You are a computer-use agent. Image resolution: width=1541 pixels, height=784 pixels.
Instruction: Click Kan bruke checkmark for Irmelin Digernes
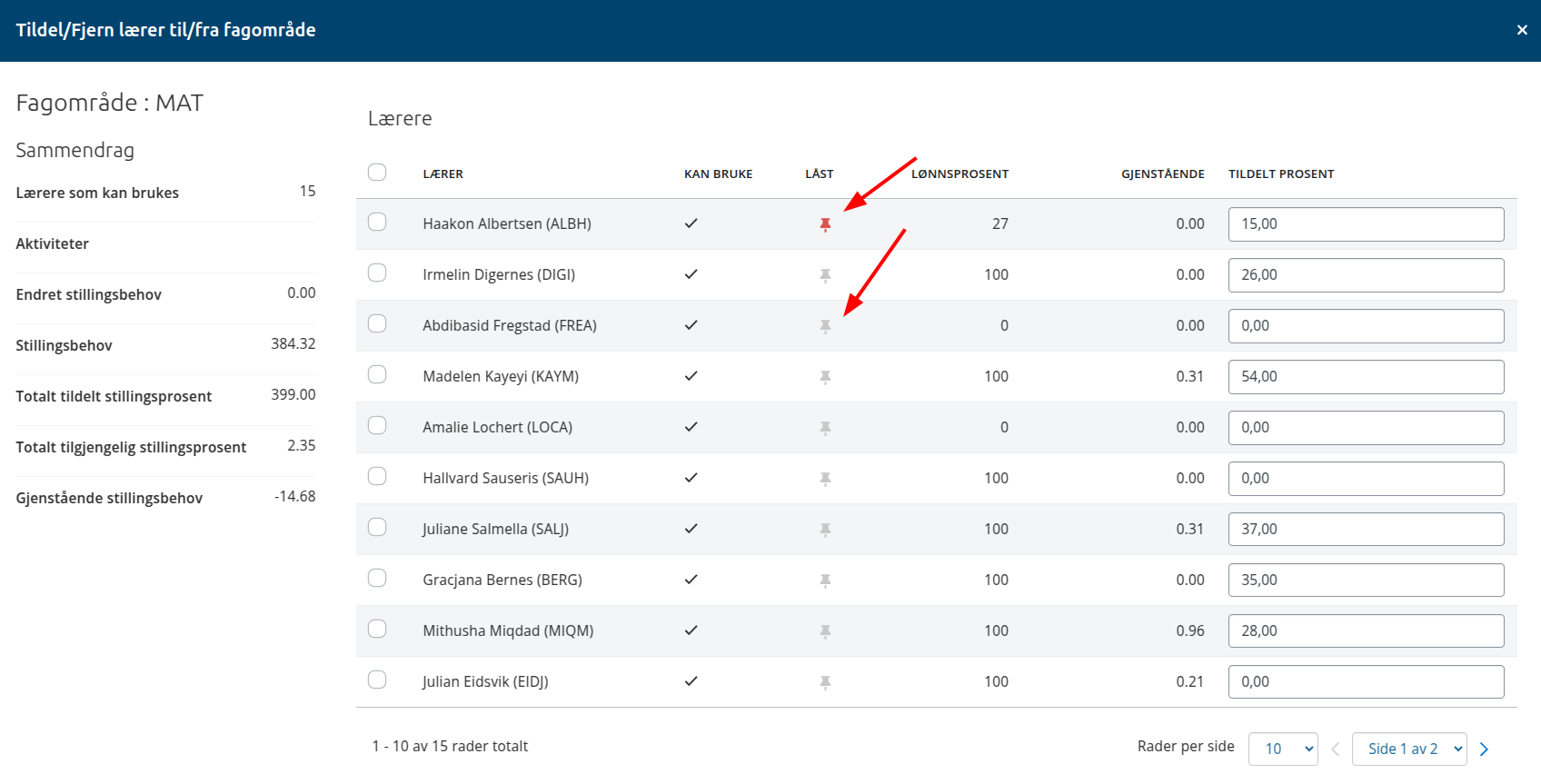pyautogui.click(x=691, y=274)
